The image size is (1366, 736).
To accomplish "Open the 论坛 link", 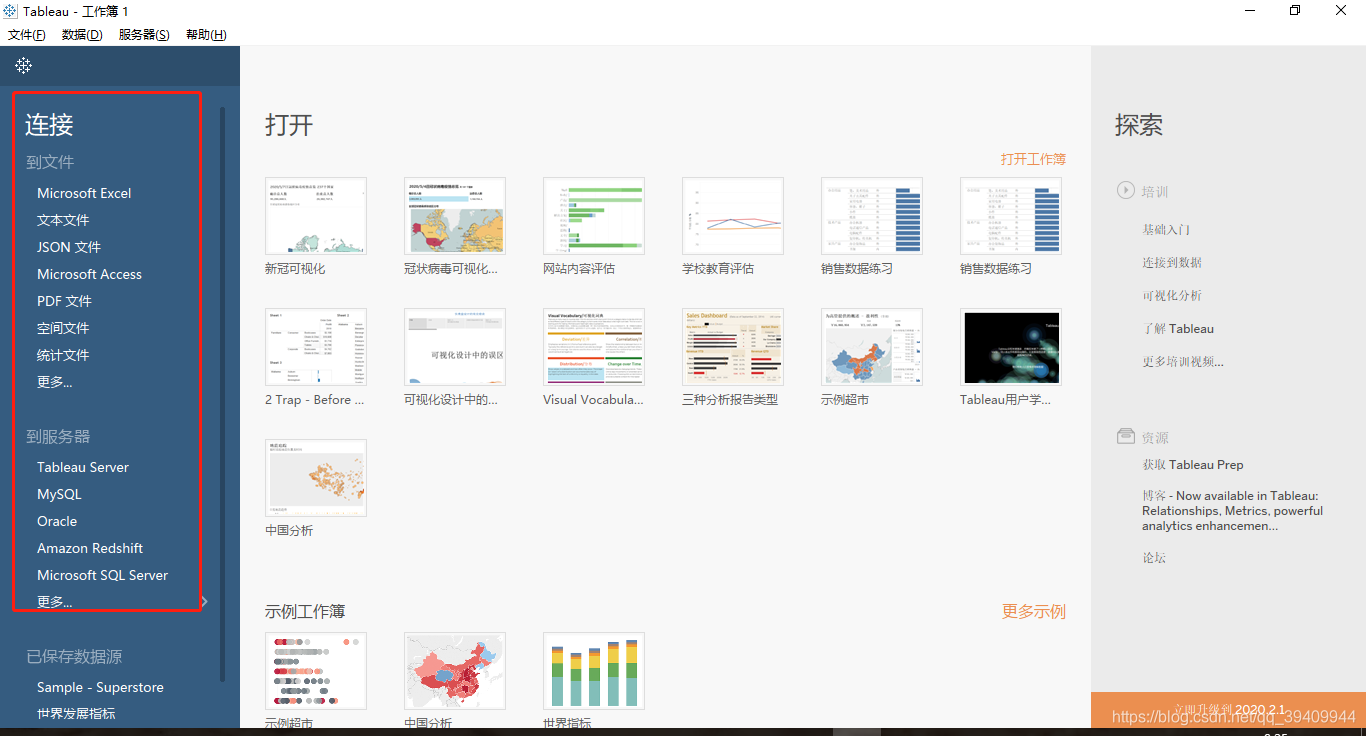I will point(1154,557).
